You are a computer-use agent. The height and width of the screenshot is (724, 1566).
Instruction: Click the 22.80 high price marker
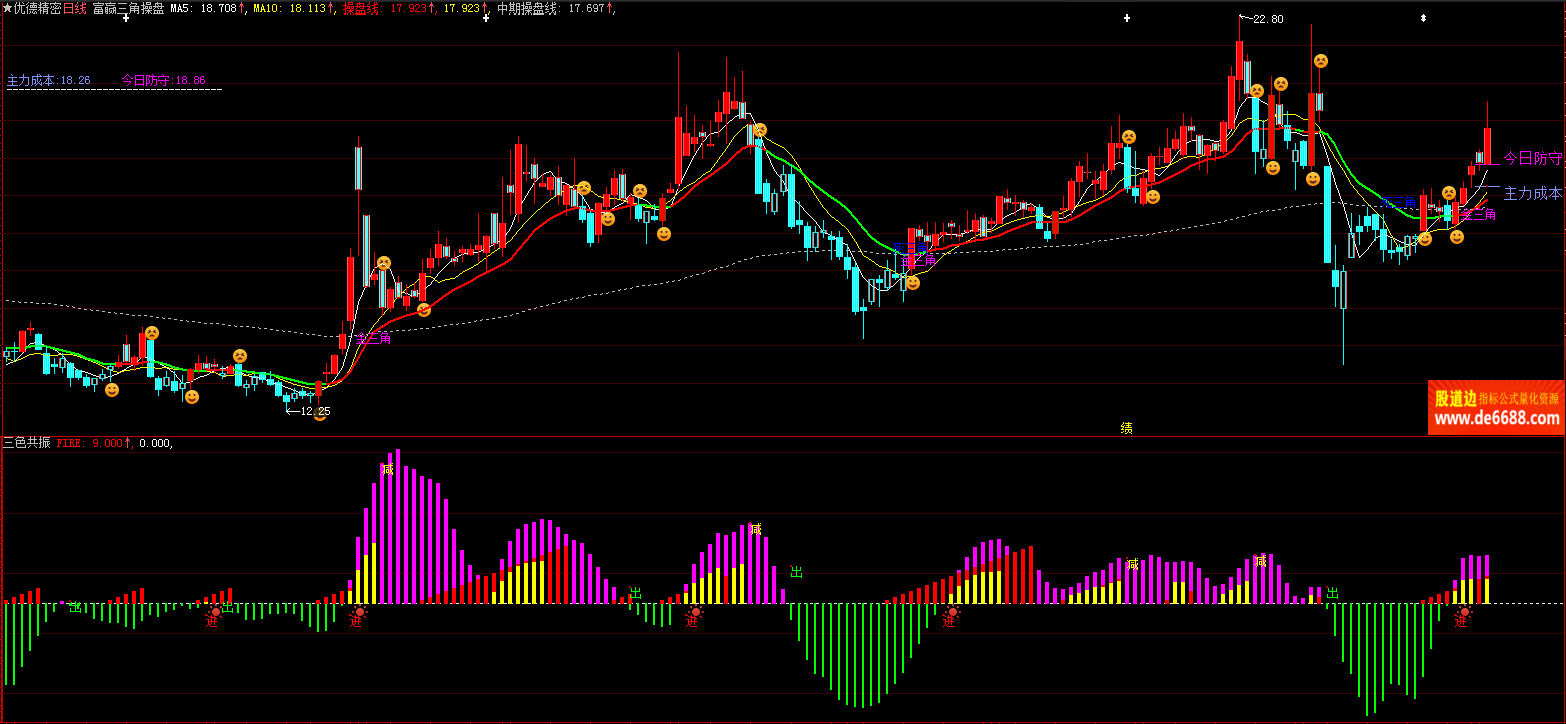[x=1267, y=19]
